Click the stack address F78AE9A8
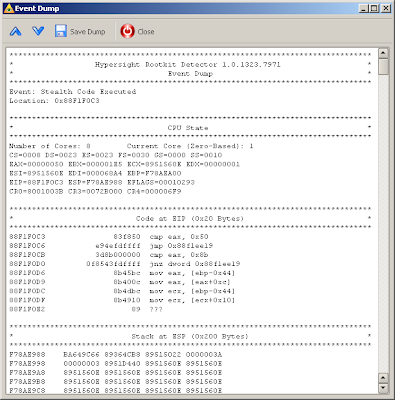The width and height of the screenshot is (395, 400). pyautogui.click(x=27, y=372)
